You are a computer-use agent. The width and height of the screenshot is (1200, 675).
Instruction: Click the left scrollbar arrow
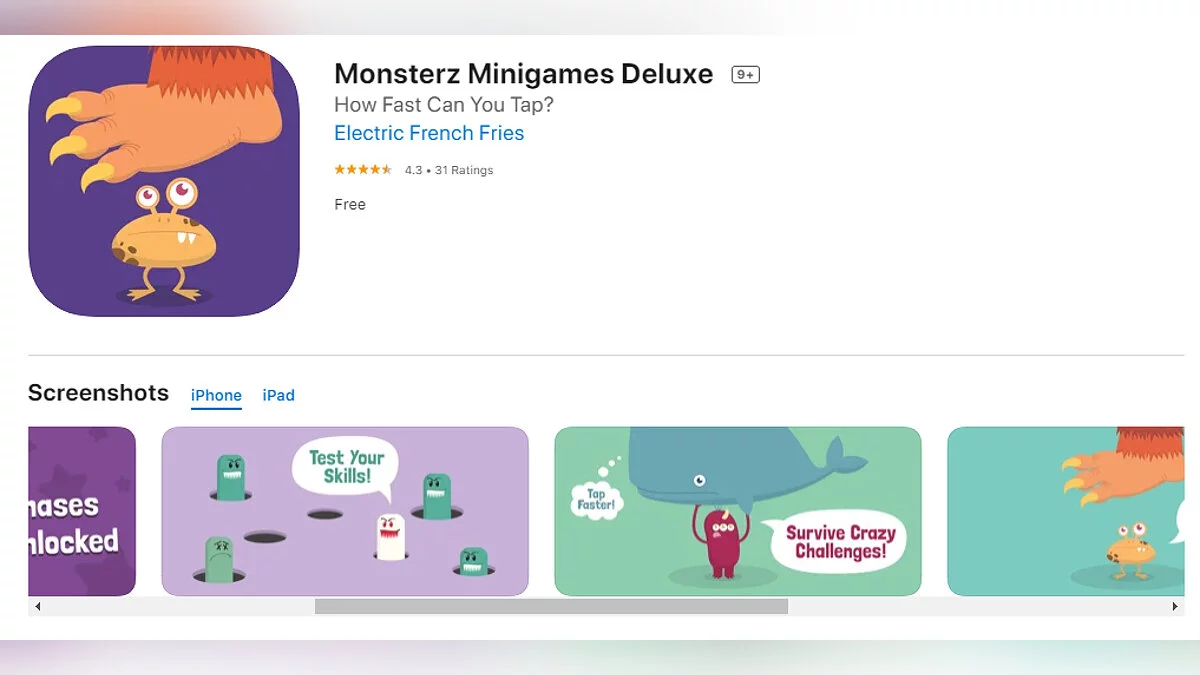point(38,606)
